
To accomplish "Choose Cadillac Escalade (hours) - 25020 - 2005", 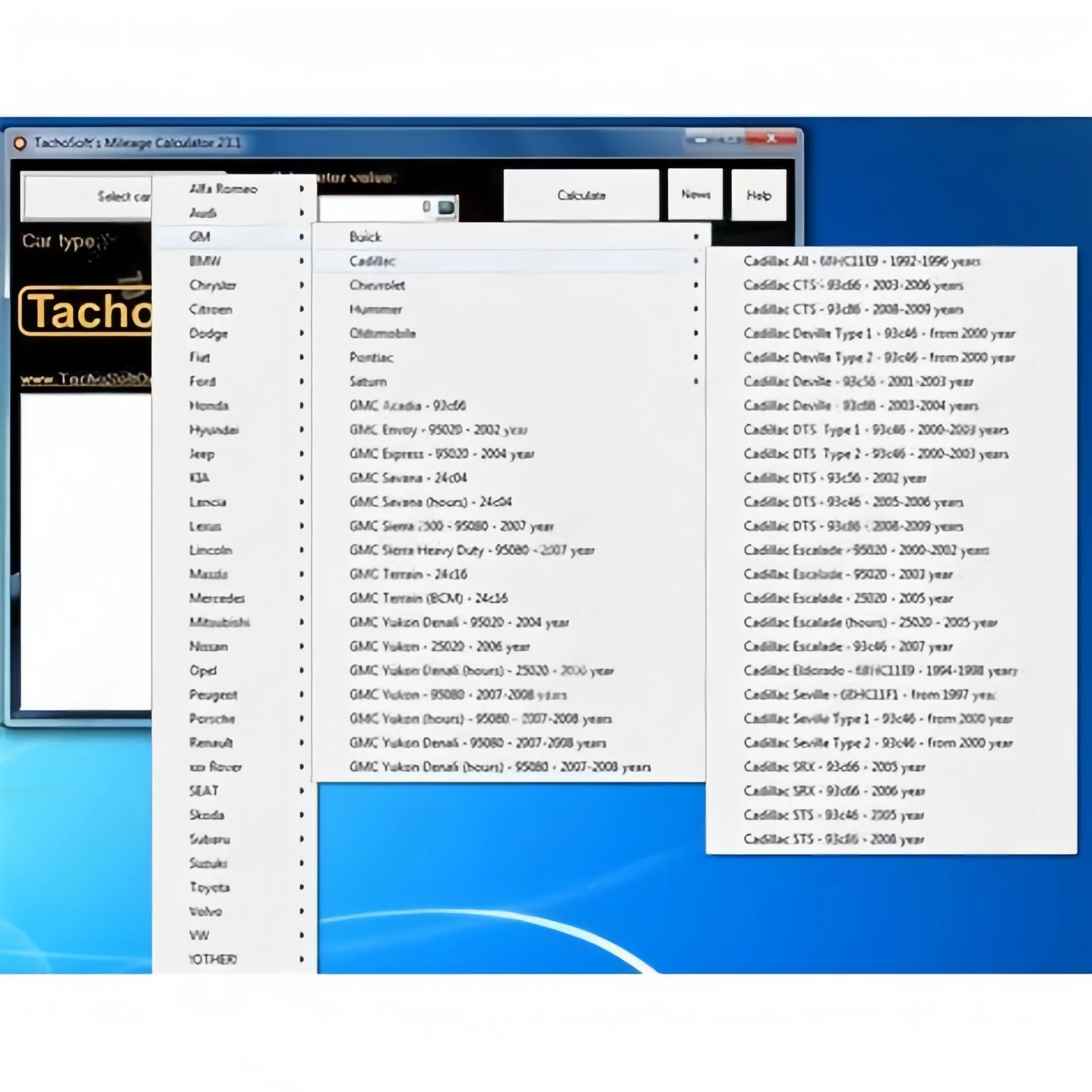I will pos(892,623).
